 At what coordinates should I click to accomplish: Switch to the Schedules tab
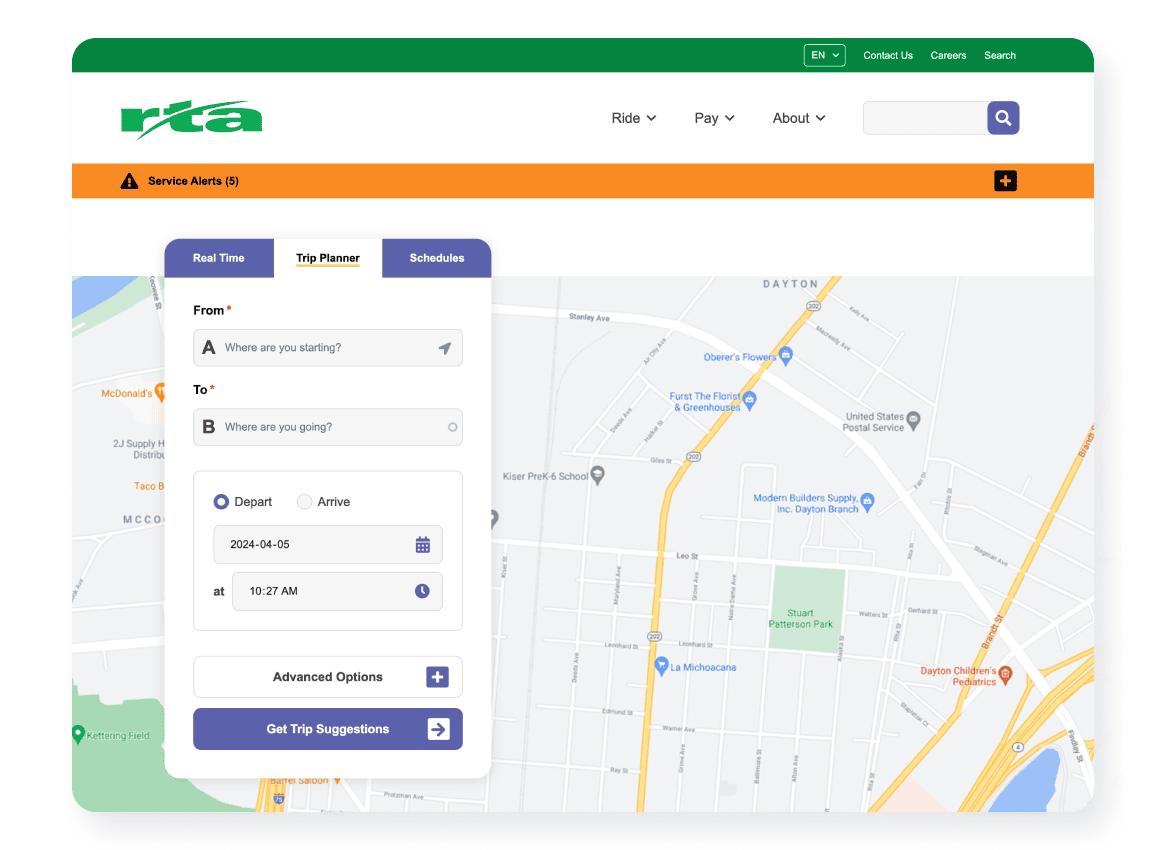point(436,258)
